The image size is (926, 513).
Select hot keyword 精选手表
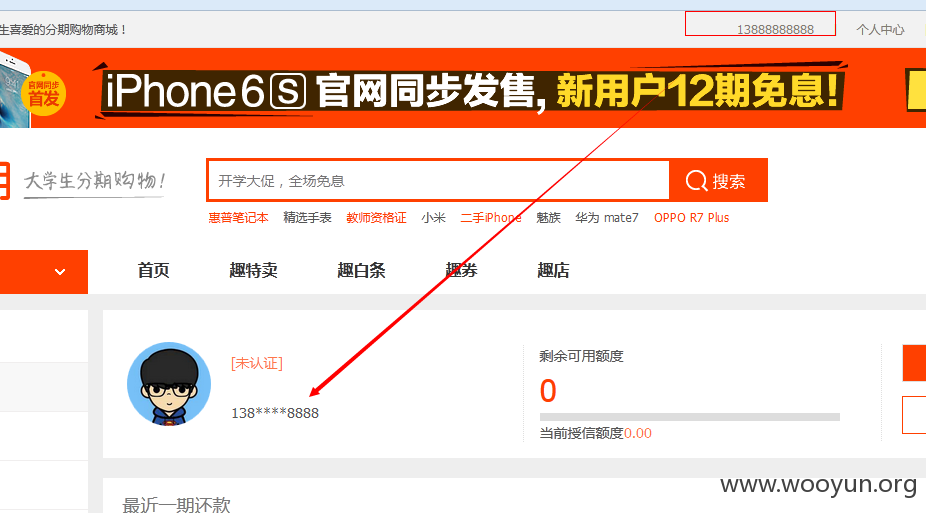308,218
